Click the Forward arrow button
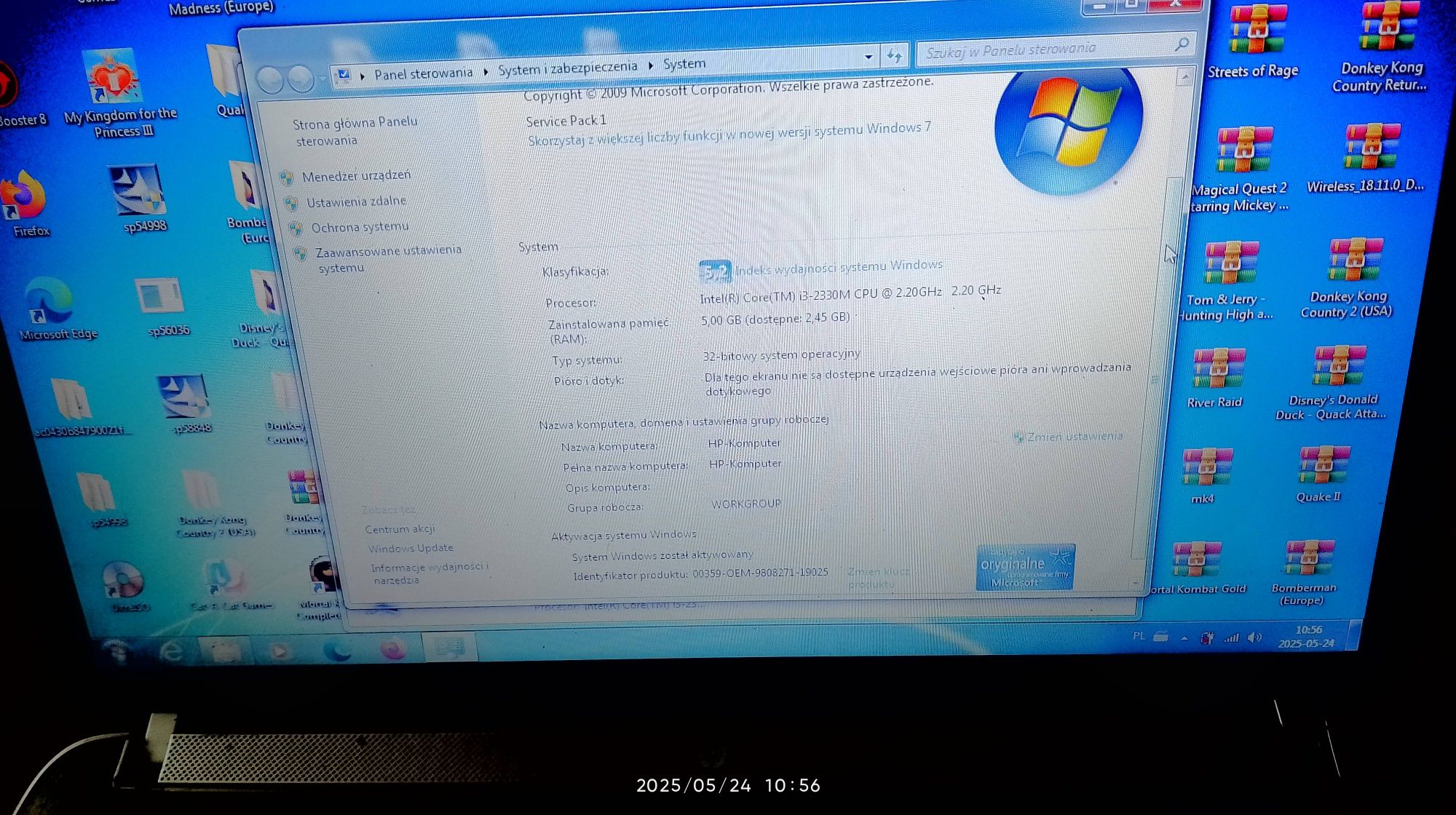 (x=300, y=79)
